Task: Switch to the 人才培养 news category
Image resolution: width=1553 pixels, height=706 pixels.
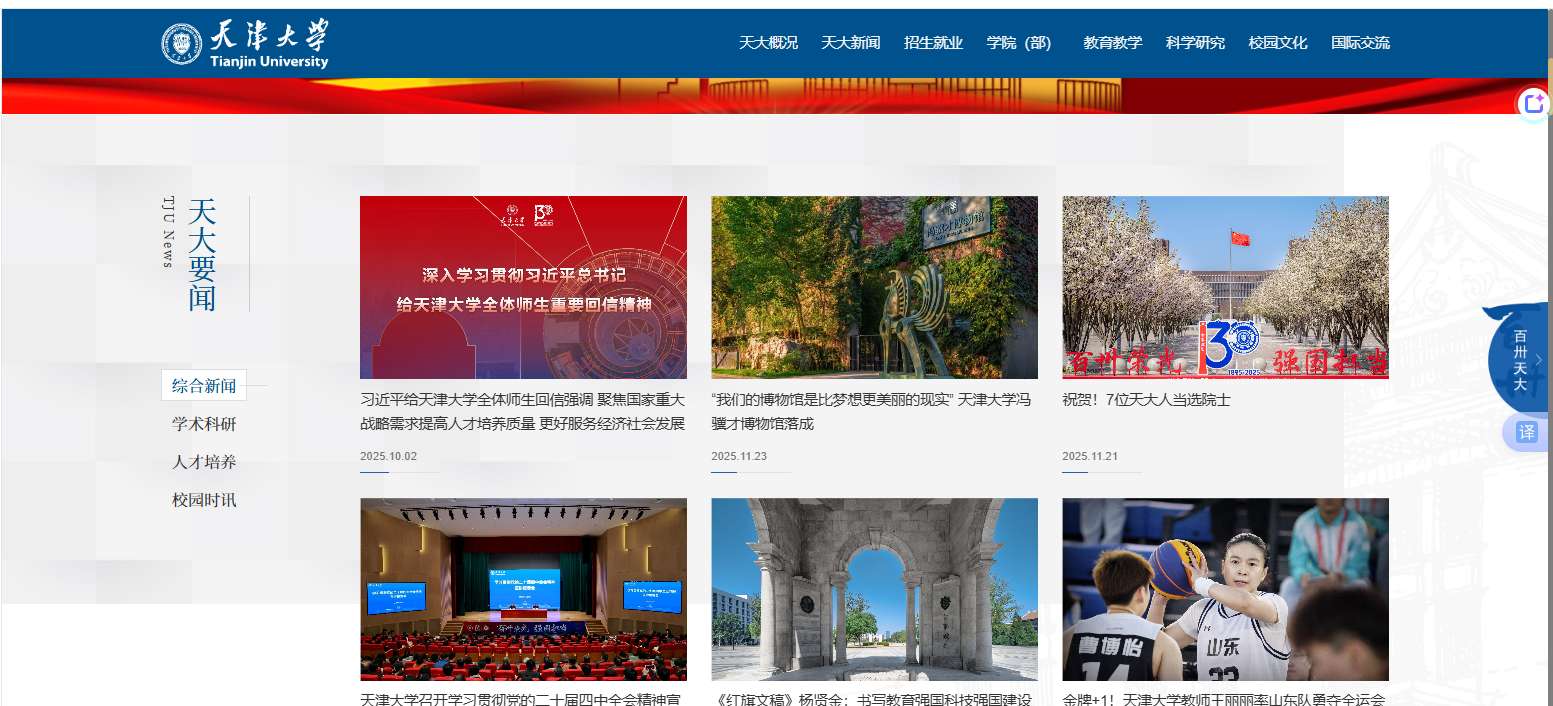Action: tap(204, 462)
